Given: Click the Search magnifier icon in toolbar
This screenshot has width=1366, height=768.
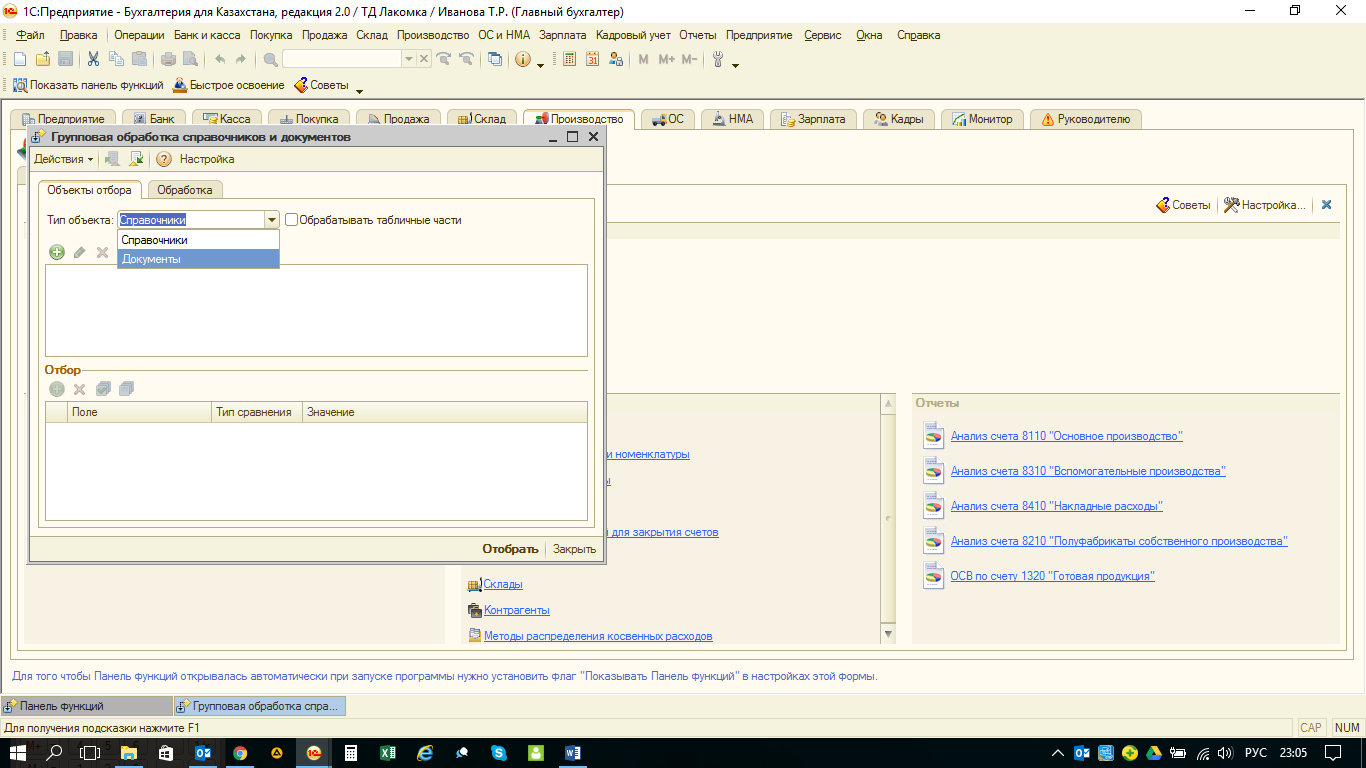Looking at the screenshot, I should [270, 59].
